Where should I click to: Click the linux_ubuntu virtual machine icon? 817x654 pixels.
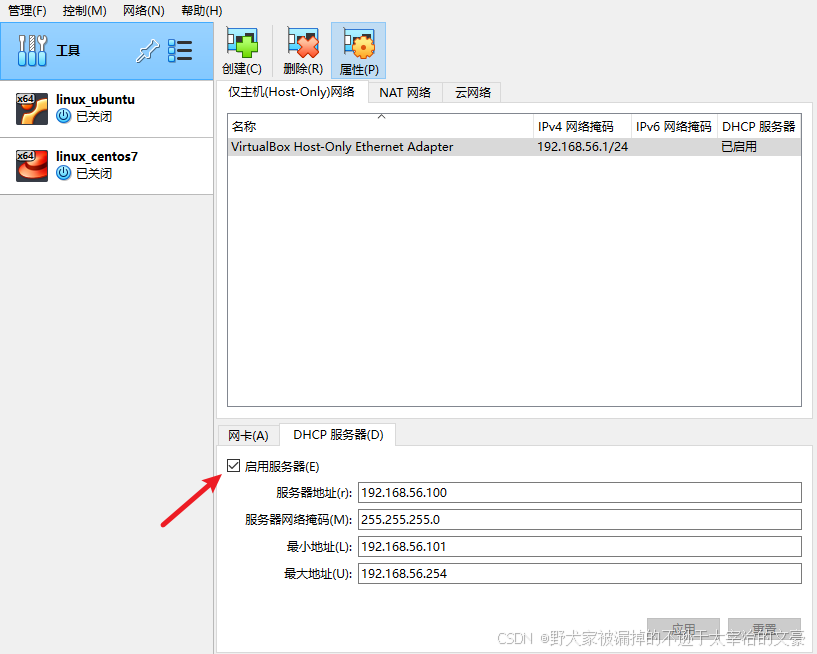[x=31, y=108]
